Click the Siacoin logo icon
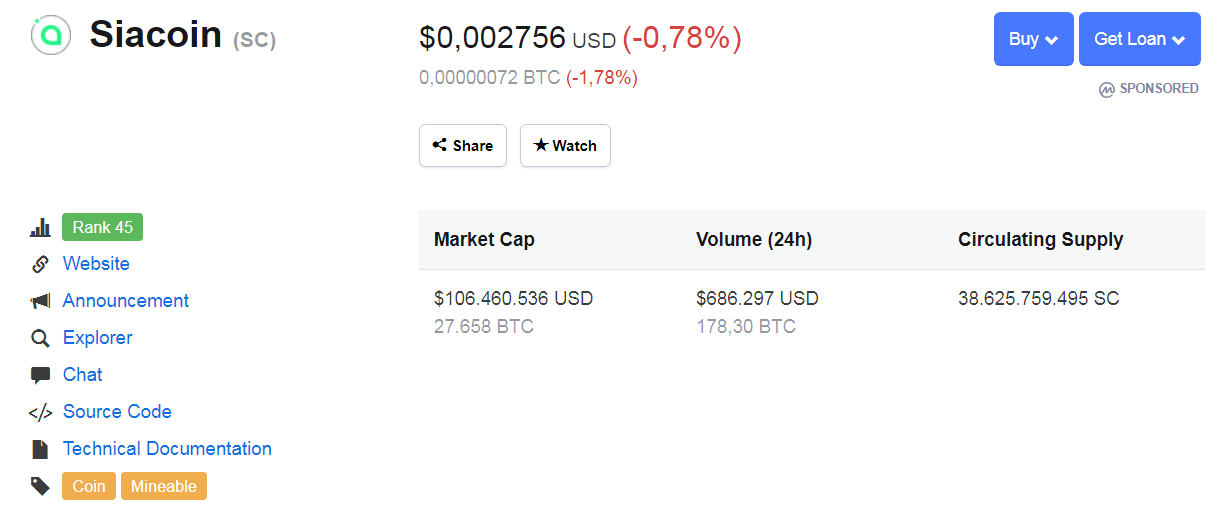1226x515 pixels. [x=50, y=35]
